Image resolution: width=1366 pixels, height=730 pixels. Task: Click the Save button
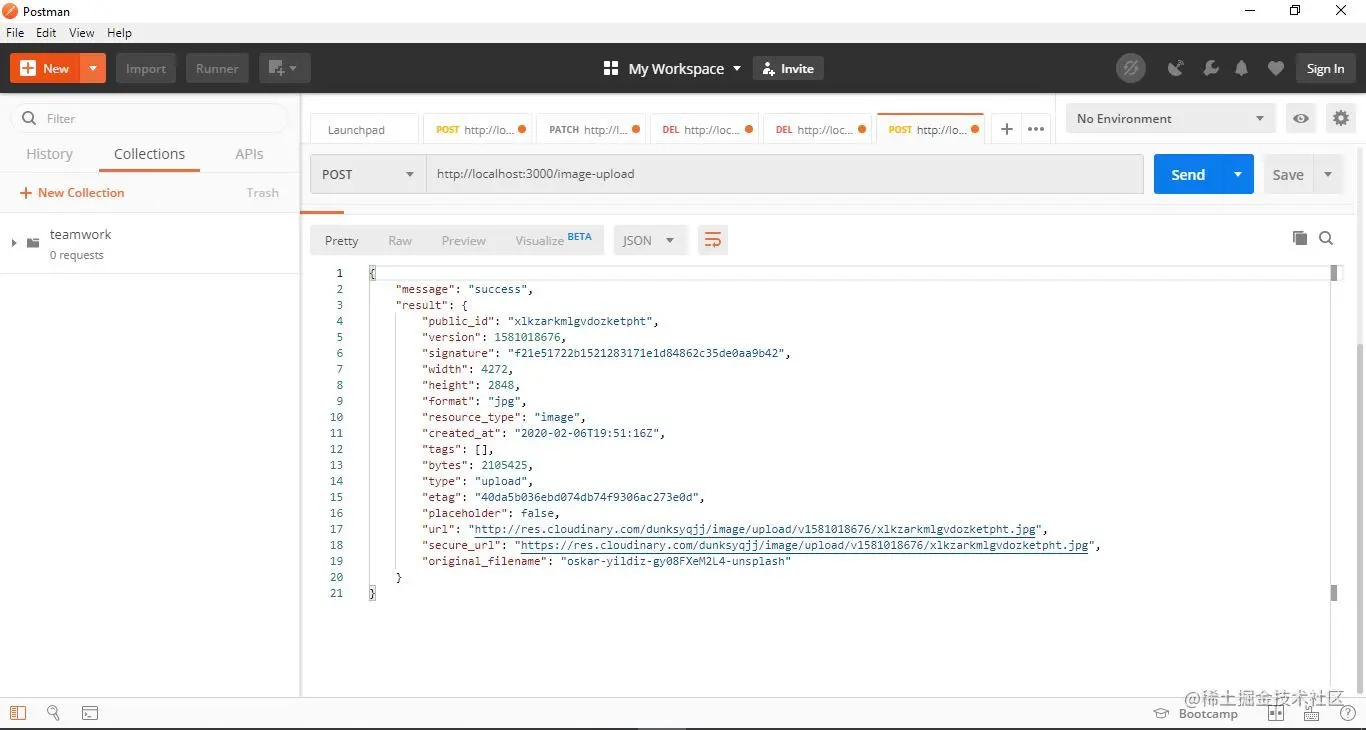point(1288,174)
